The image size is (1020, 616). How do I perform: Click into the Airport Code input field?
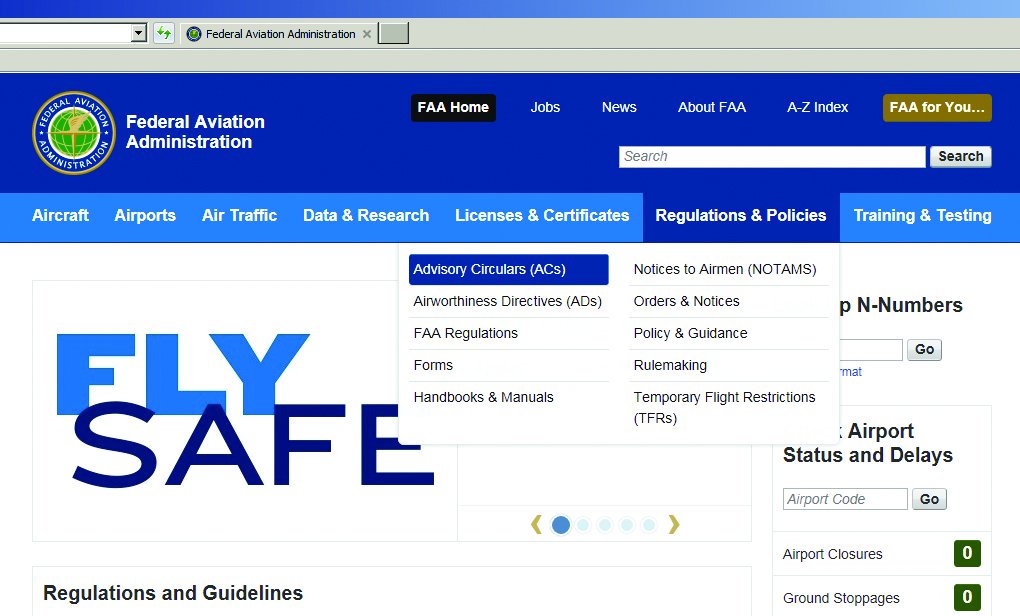coord(845,499)
